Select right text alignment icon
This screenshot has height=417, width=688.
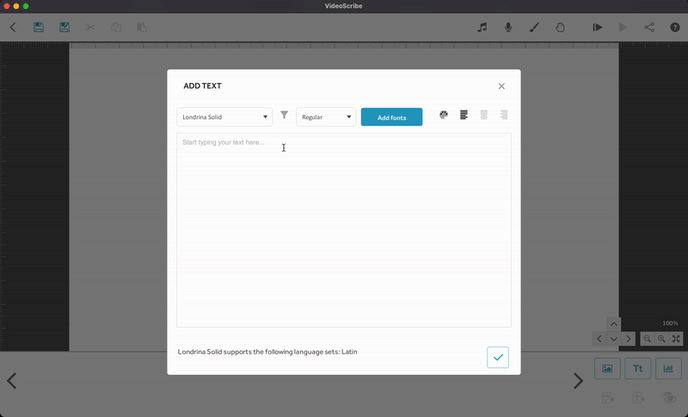point(504,115)
